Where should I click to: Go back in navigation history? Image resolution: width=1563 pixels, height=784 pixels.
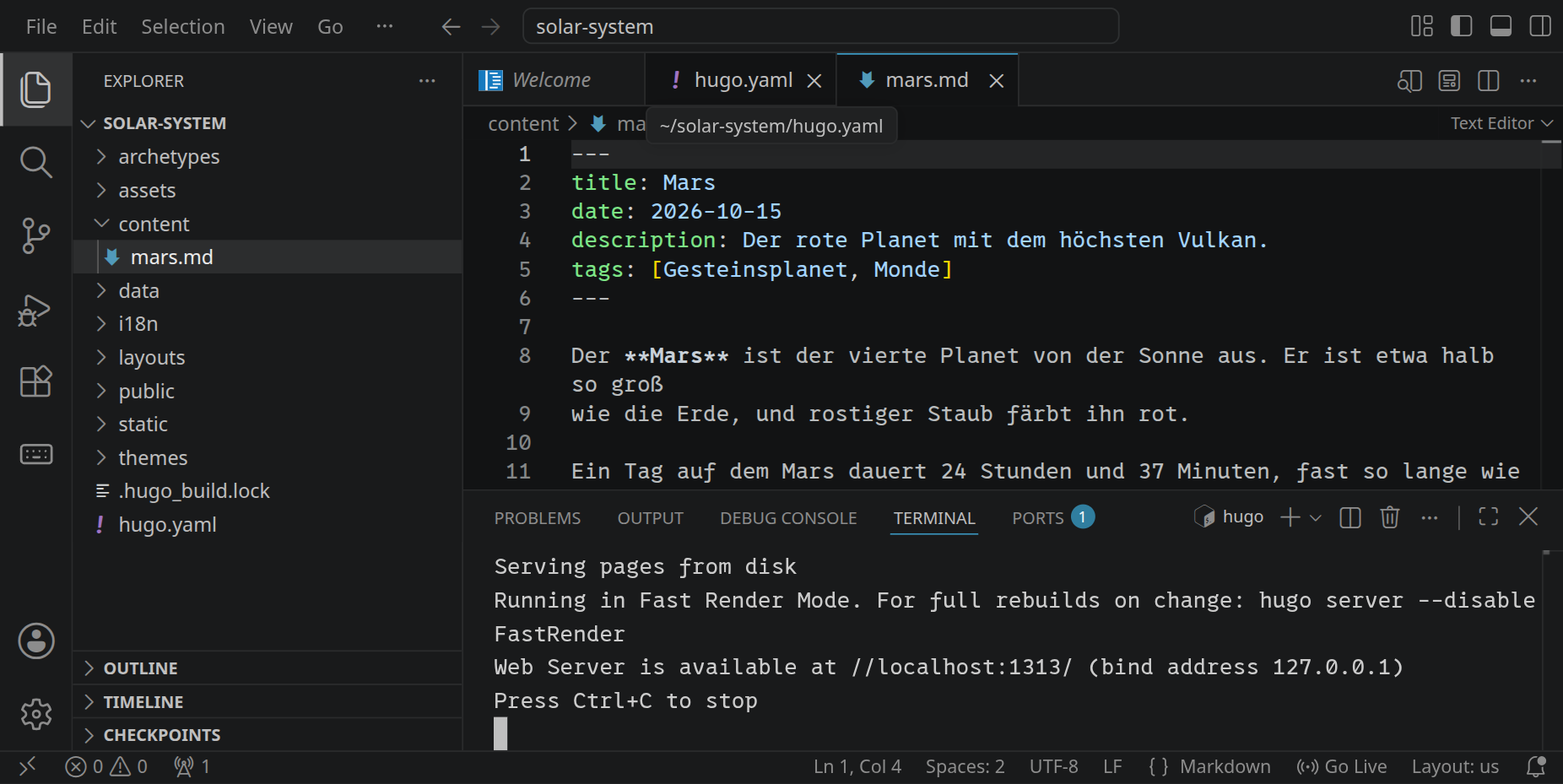(x=452, y=27)
